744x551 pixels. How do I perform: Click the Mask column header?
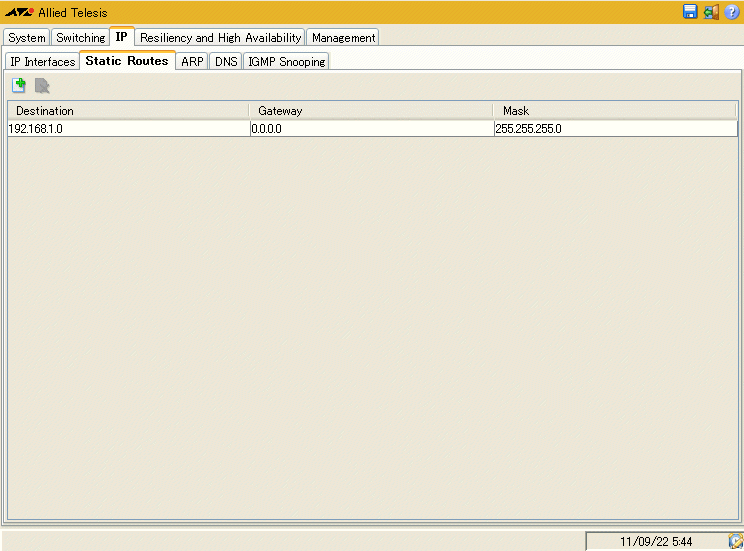click(615, 111)
